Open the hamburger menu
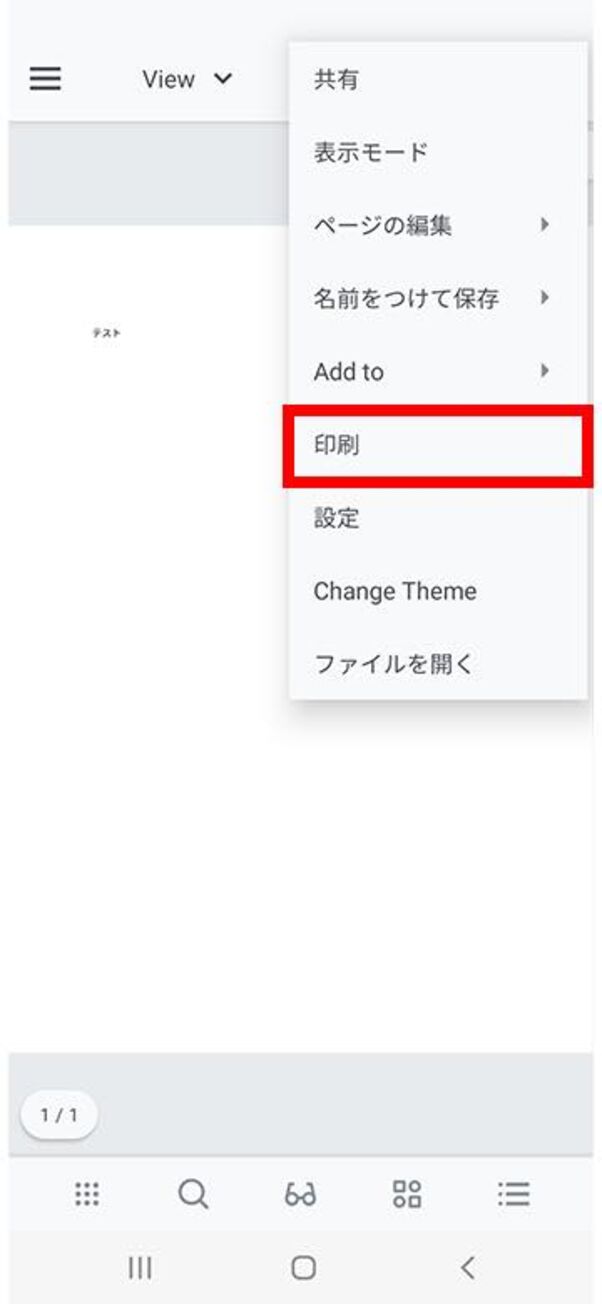This screenshot has width=602, height=1304. 45,79
